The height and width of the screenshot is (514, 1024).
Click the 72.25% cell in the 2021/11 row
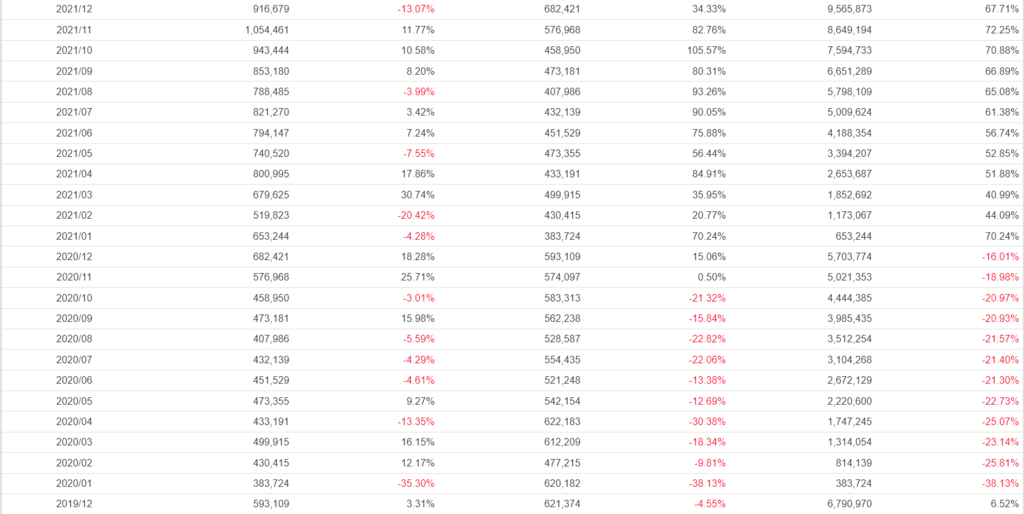tap(1003, 29)
